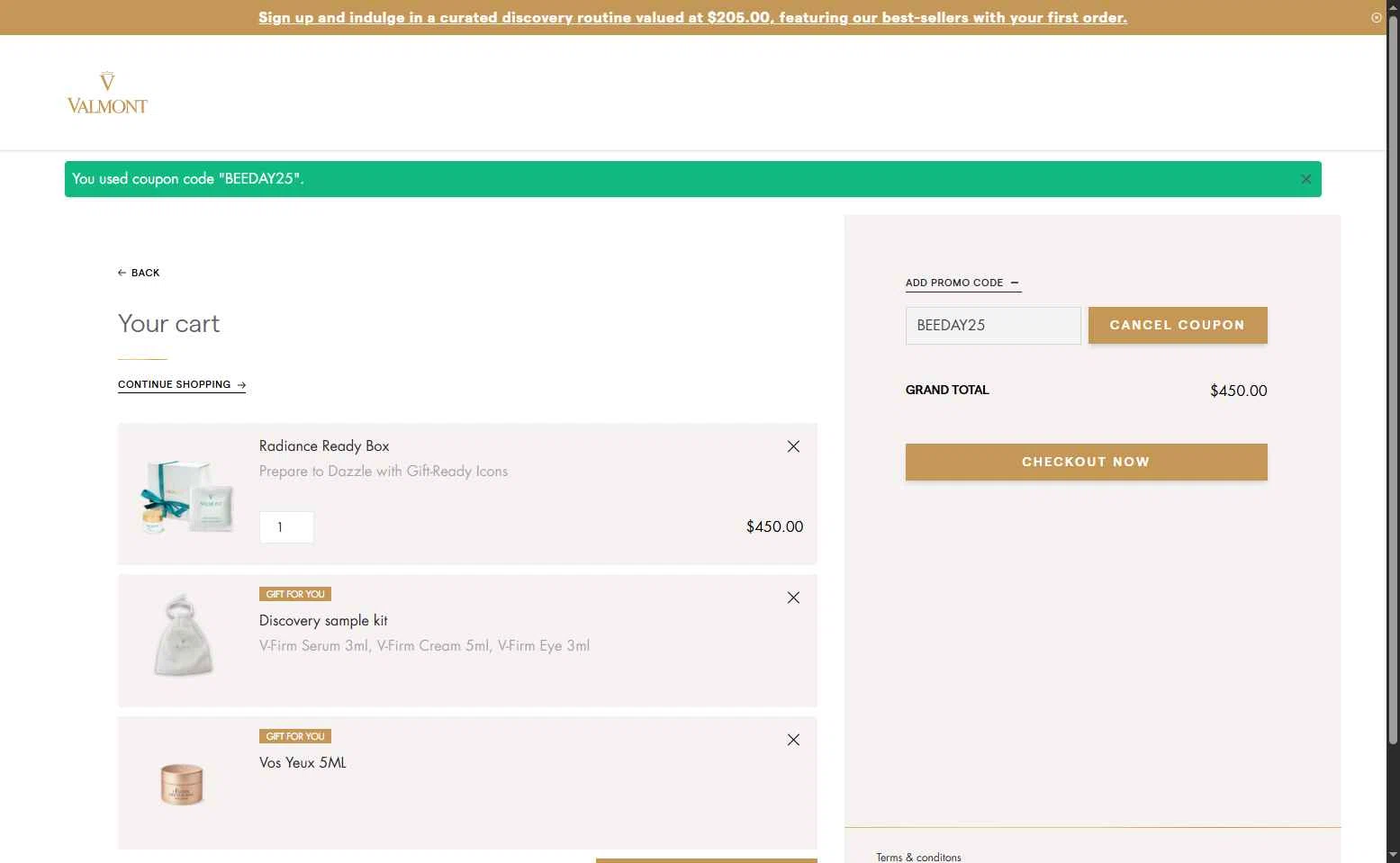The height and width of the screenshot is (863, 1400).
Task: View Radiance Ready Box product image
Action: 188,496
